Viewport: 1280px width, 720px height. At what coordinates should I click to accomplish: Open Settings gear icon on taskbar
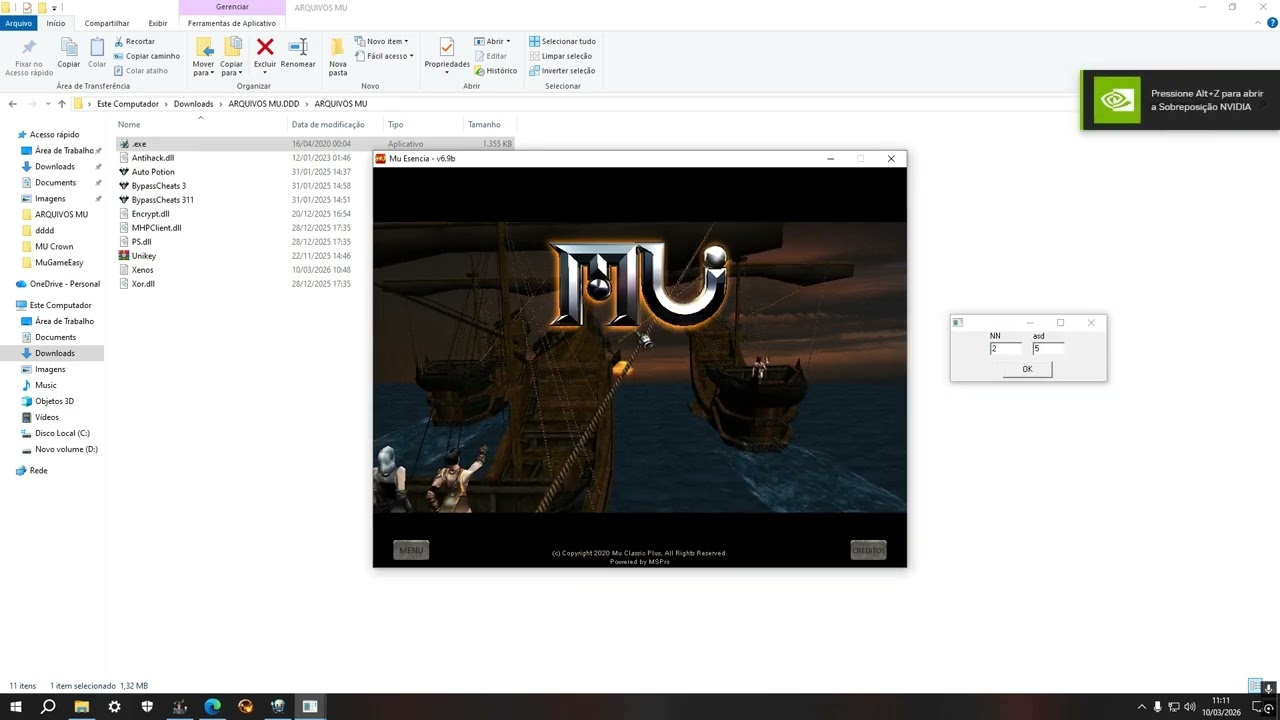[x=114, y=707]
